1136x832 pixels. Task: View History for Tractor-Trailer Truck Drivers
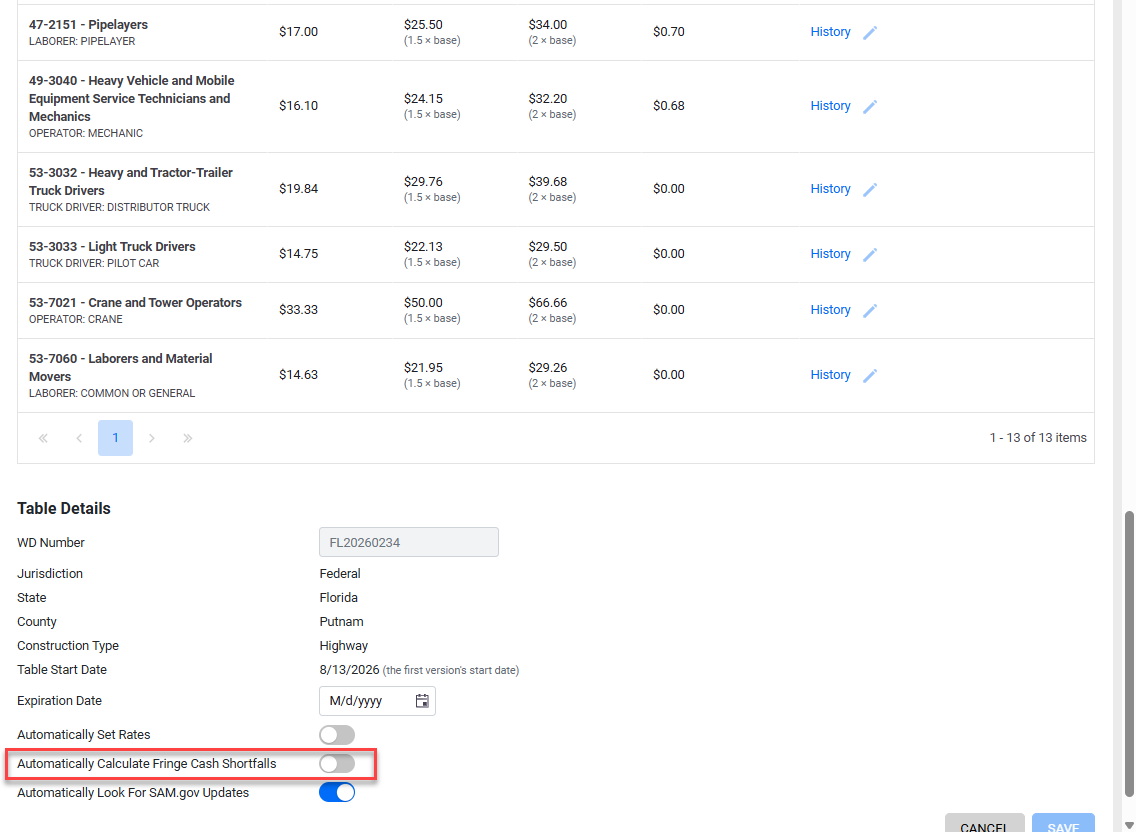(x=830, y=188)
